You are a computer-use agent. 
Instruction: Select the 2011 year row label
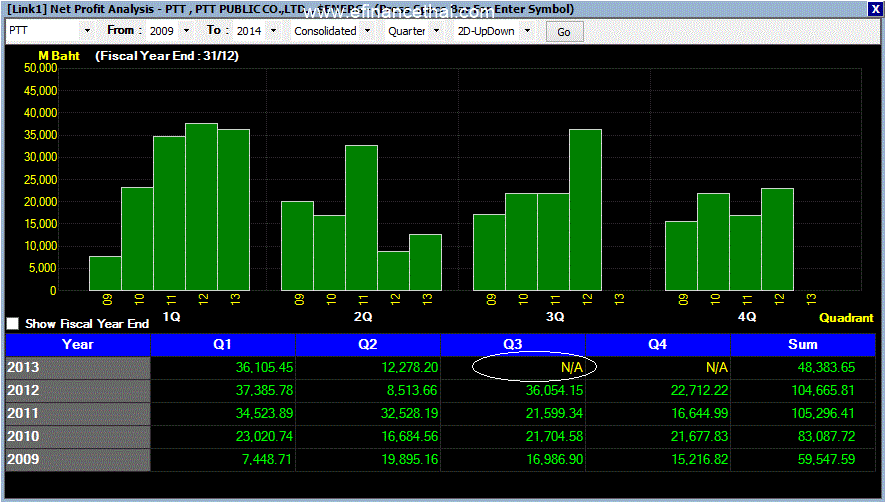[78, 414]
